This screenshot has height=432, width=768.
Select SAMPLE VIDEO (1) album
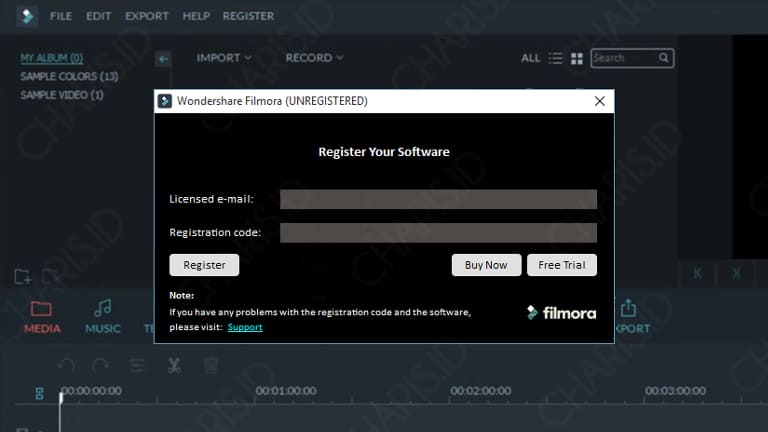coord(62,95)
